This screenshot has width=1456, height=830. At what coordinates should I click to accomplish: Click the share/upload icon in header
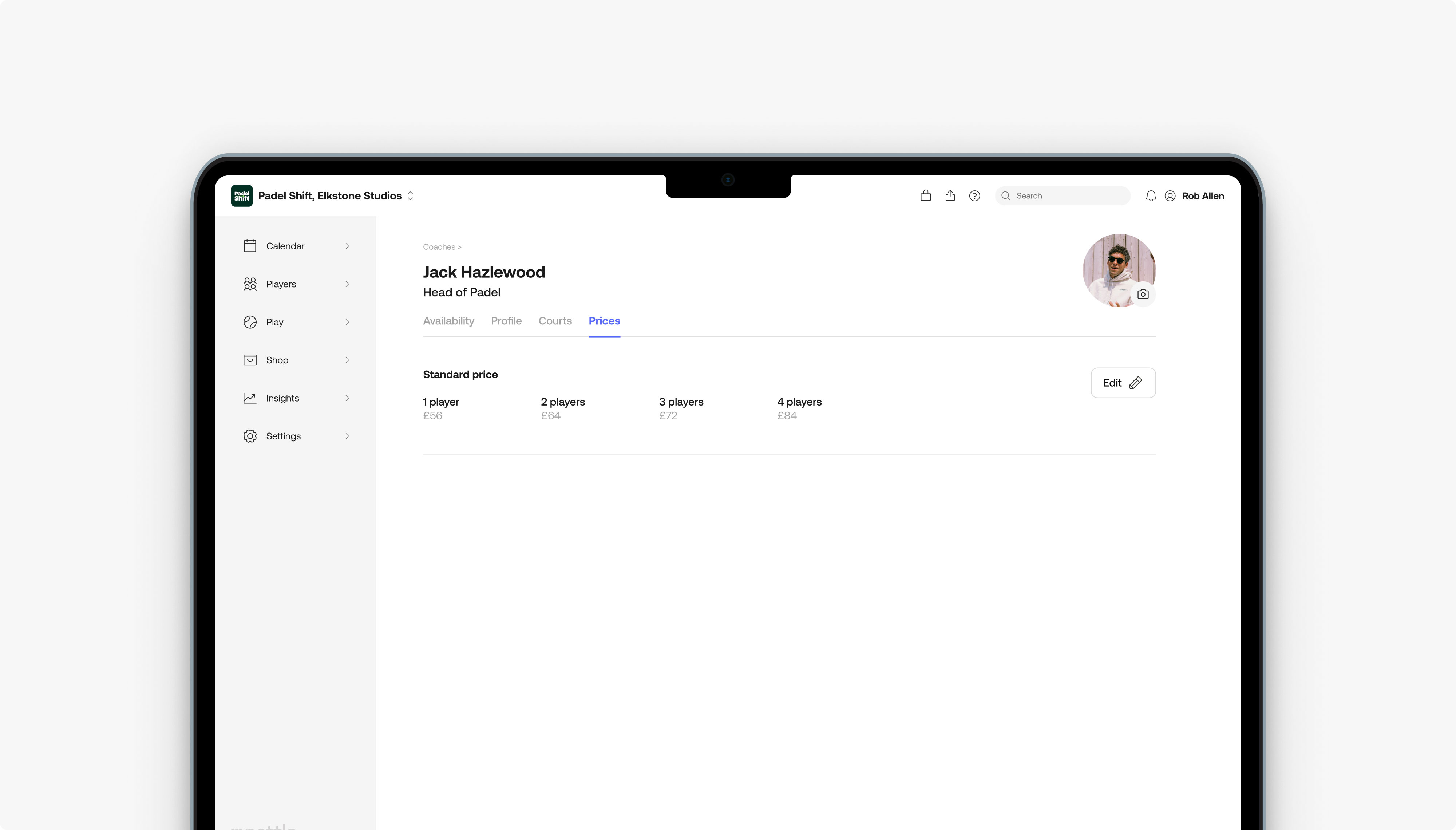pyautogui.click(x=950, y=195)
